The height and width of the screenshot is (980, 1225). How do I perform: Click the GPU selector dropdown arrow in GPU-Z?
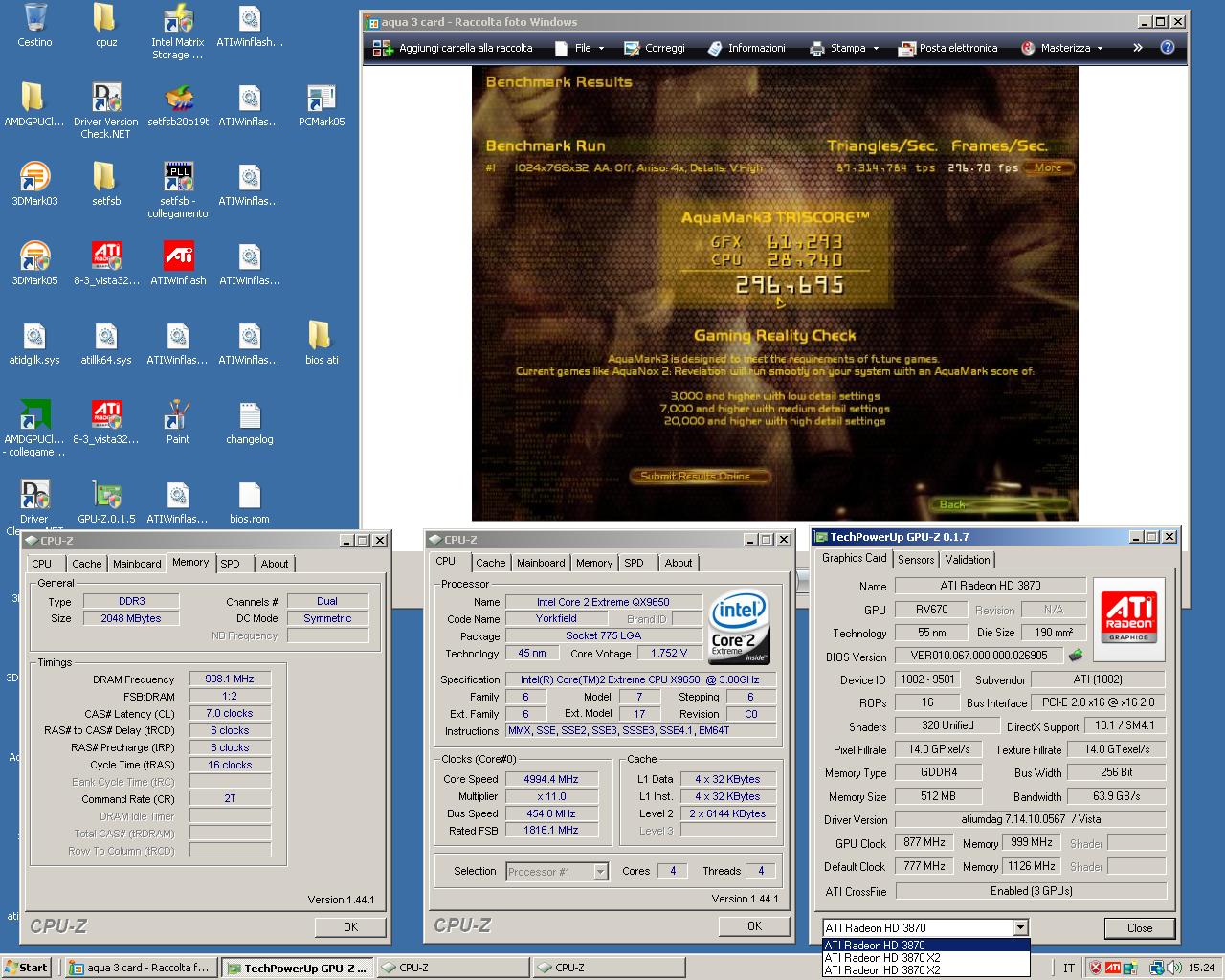tap(1020, 927)
